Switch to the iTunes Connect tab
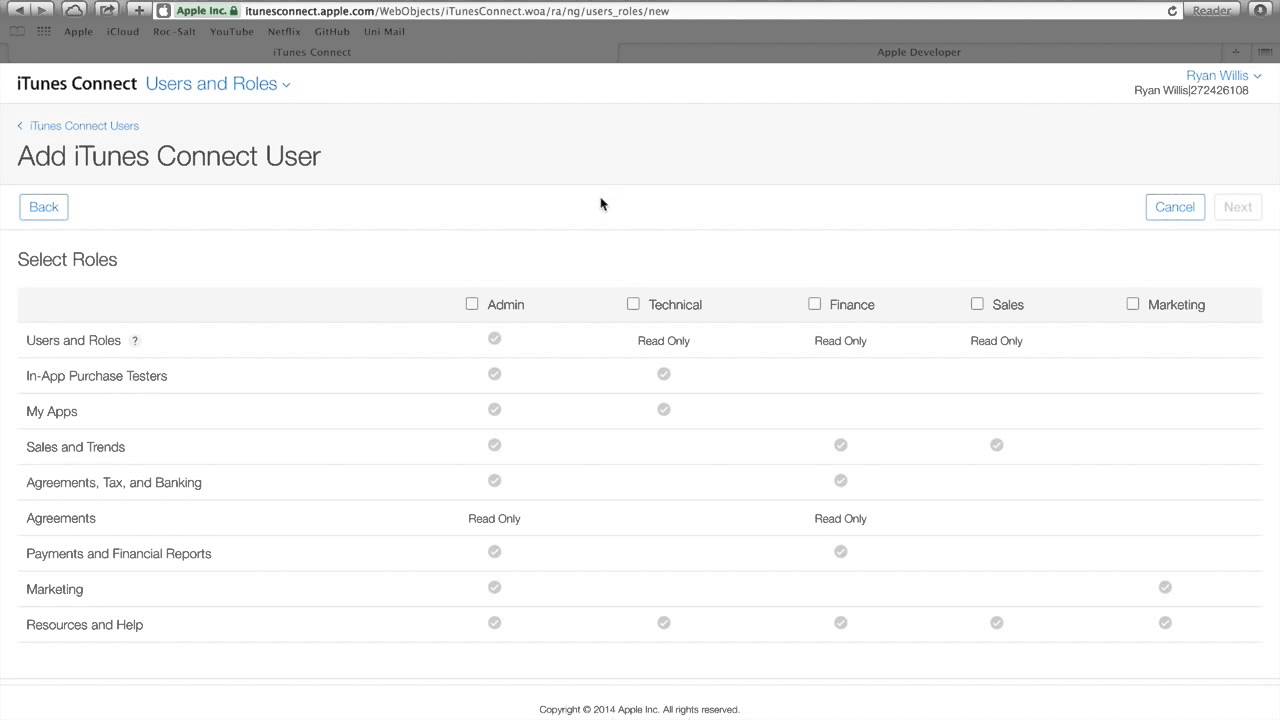The image size is (1280, 720). point(312,52)
